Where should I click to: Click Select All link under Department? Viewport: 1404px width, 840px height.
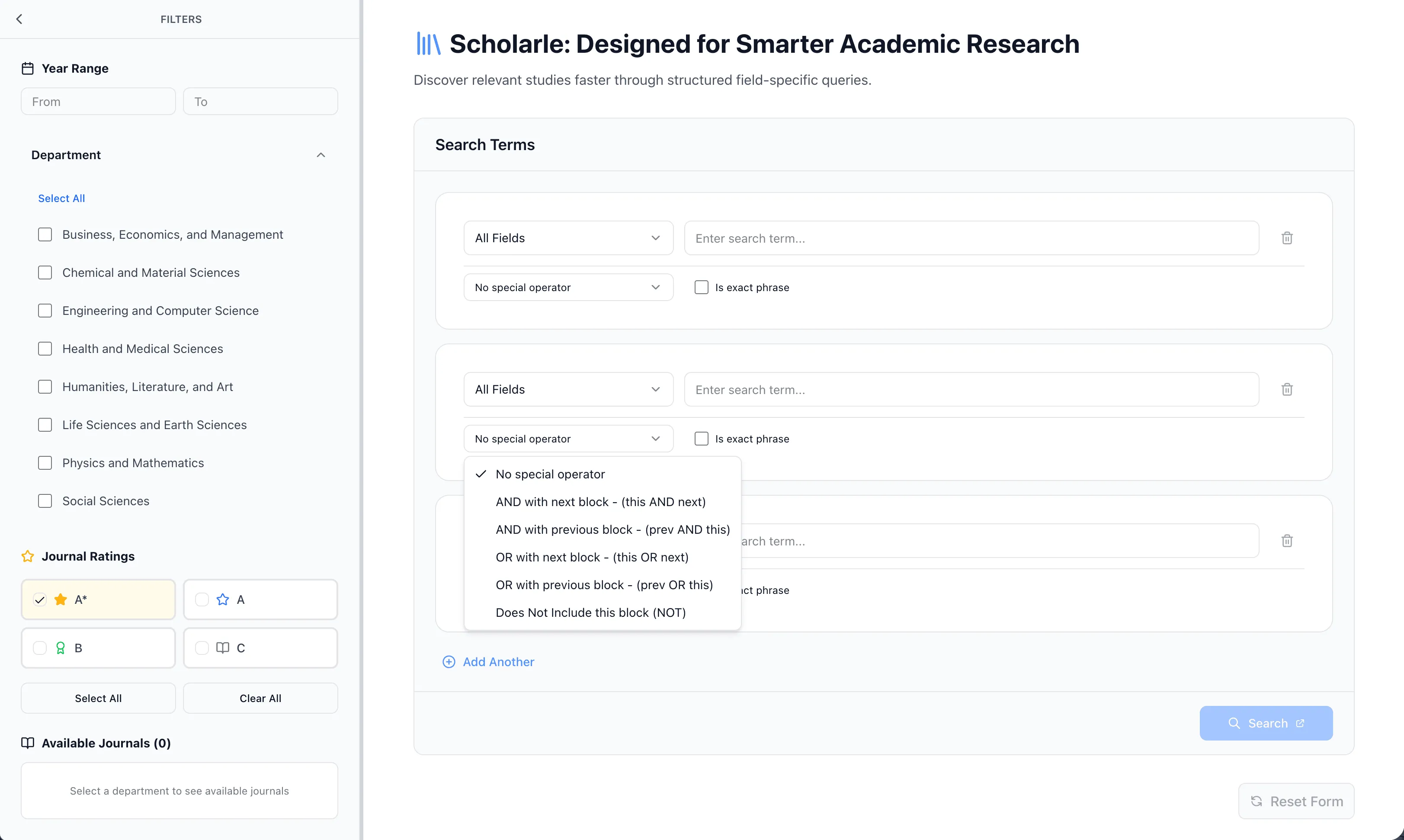61,199
